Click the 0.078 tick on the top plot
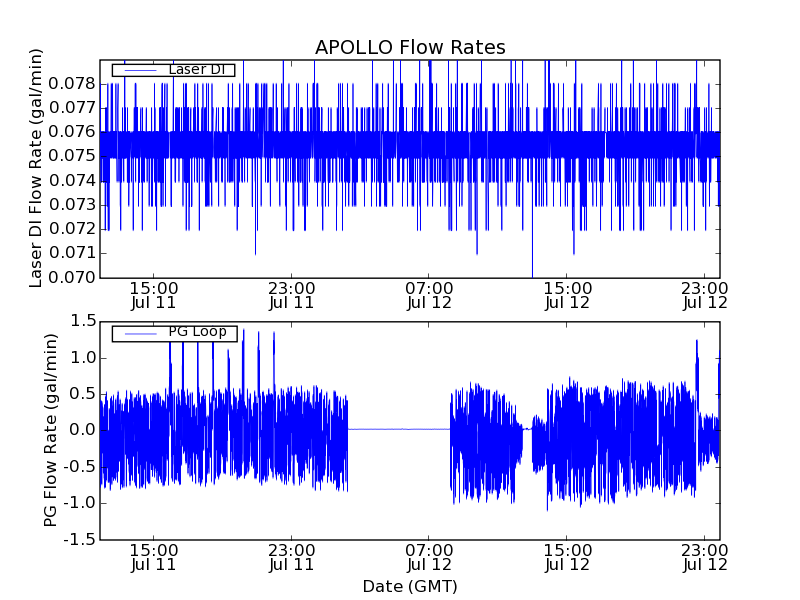This screenshot has width=800, height=600. click(75, 83)
